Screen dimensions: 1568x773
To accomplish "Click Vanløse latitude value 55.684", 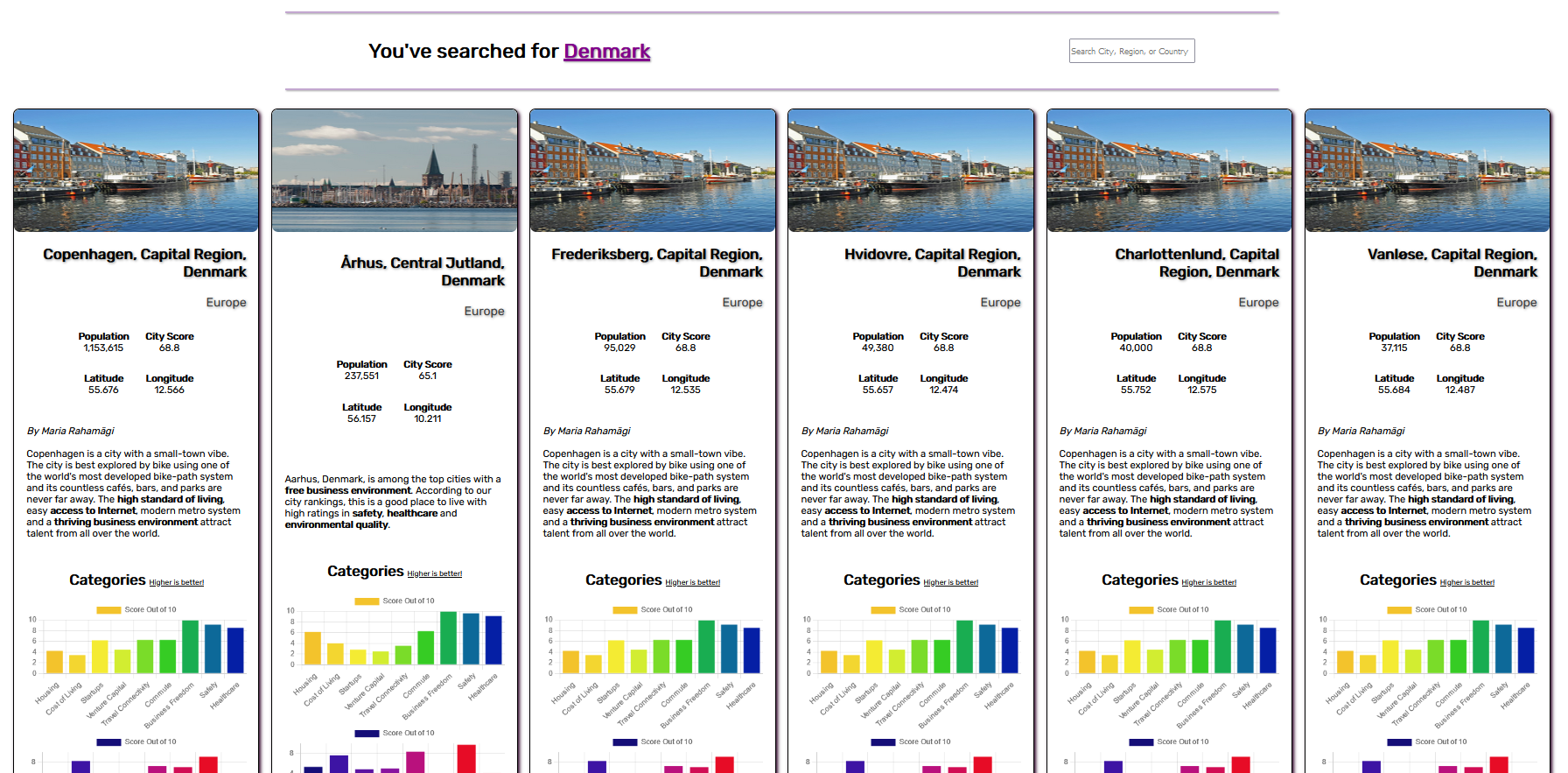I will click(1394, 390).
